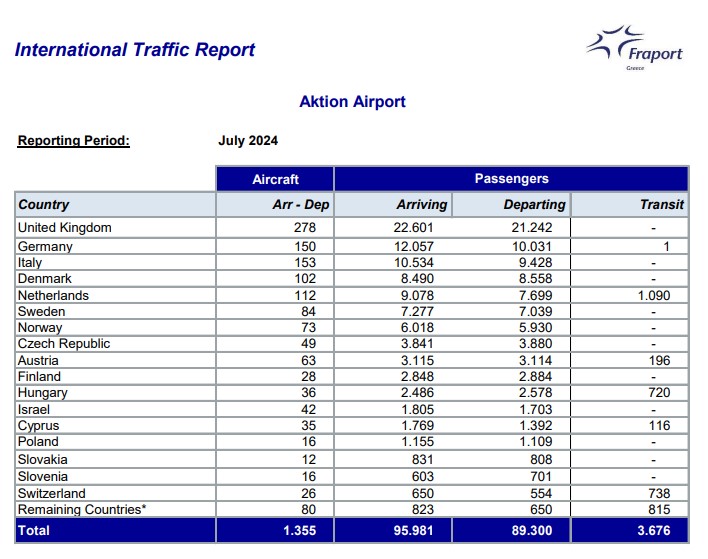The width and height of the screenshot is (708, 559).
Task: Select the 'July 2024' period value
Action: (x=248, y=140)
